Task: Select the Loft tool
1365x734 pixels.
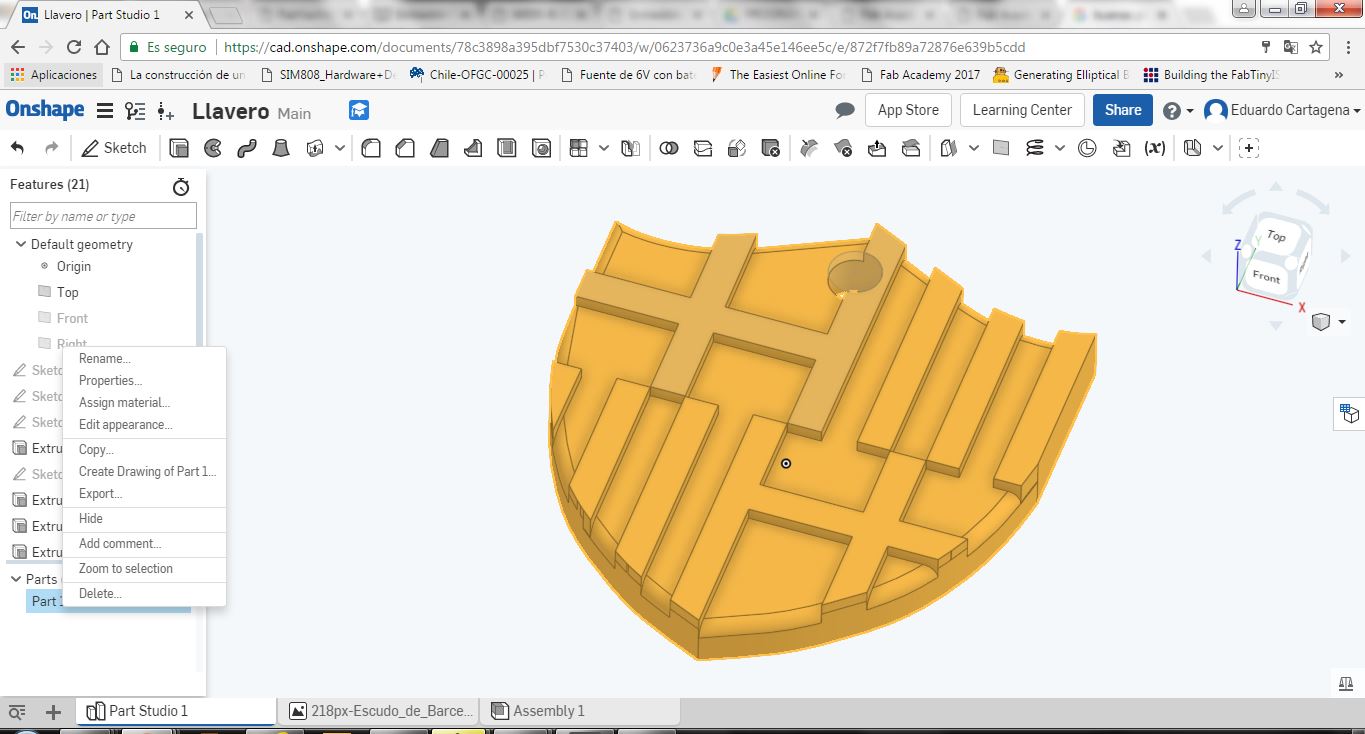Action: coord(282,148)
